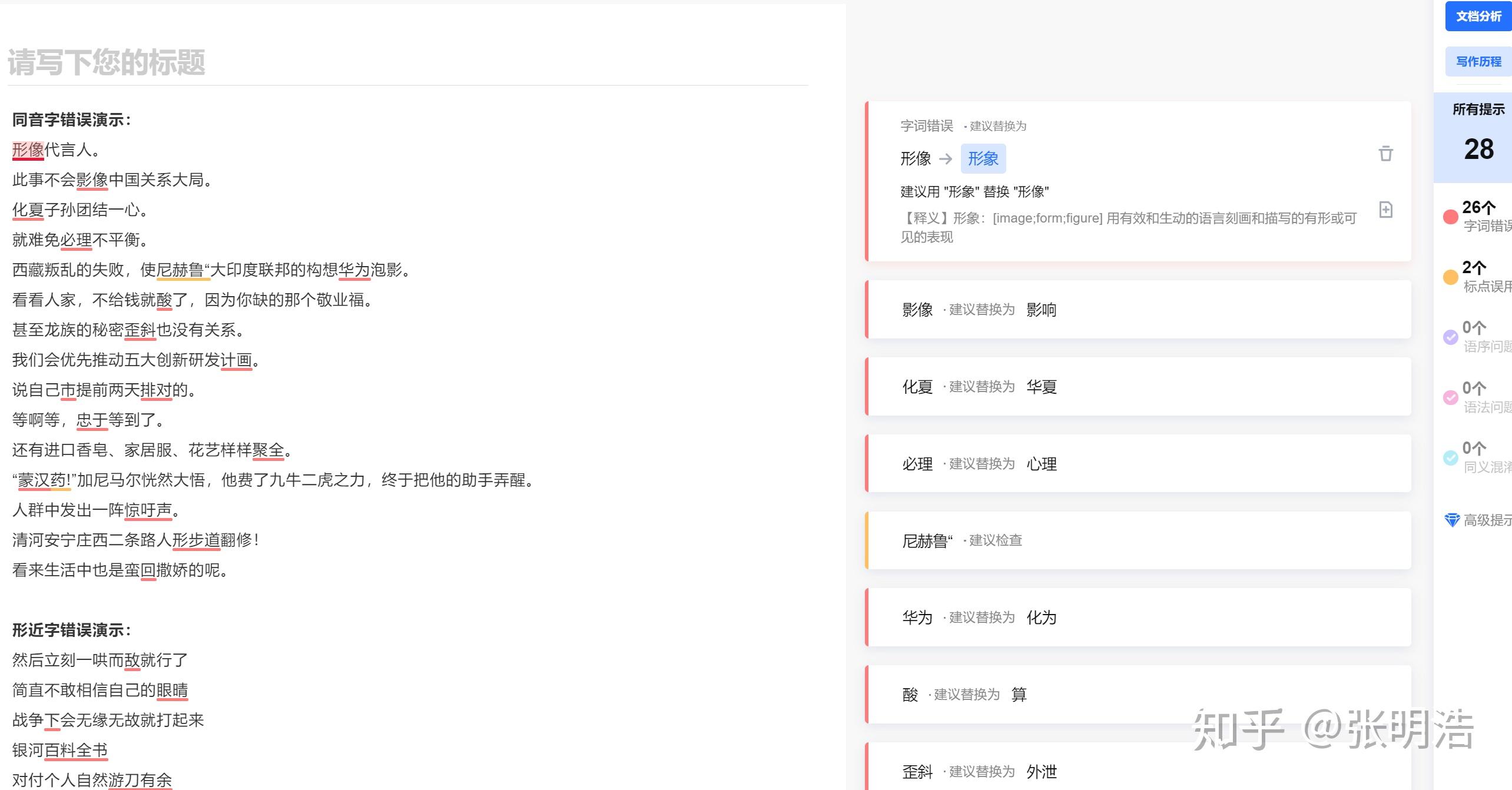
Task: Click the pink 语法问题 check icon
Action: pyautogui.click(x=1450, y=398)
